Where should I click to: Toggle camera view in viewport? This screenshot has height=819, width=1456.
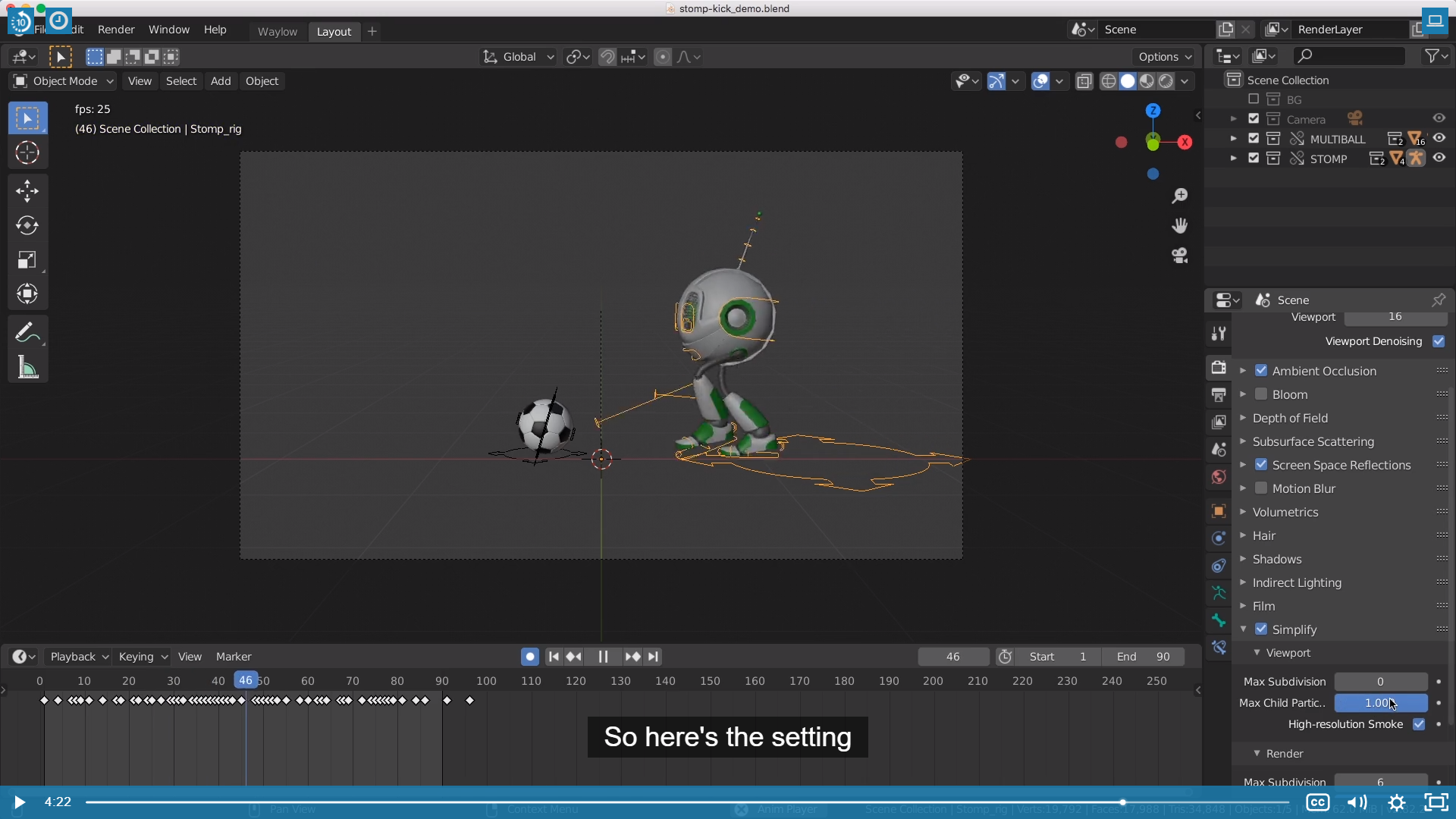pos(1179,256)
